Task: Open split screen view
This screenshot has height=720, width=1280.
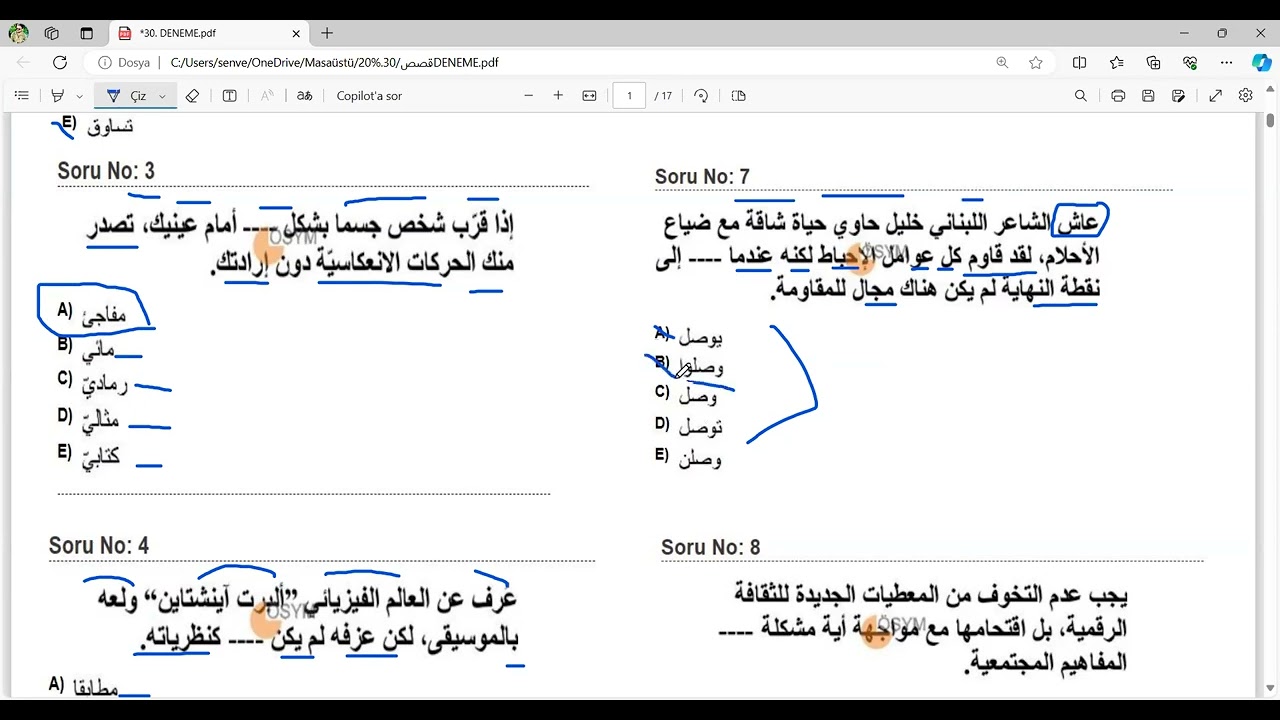Action: click(x=1079, y=62)
